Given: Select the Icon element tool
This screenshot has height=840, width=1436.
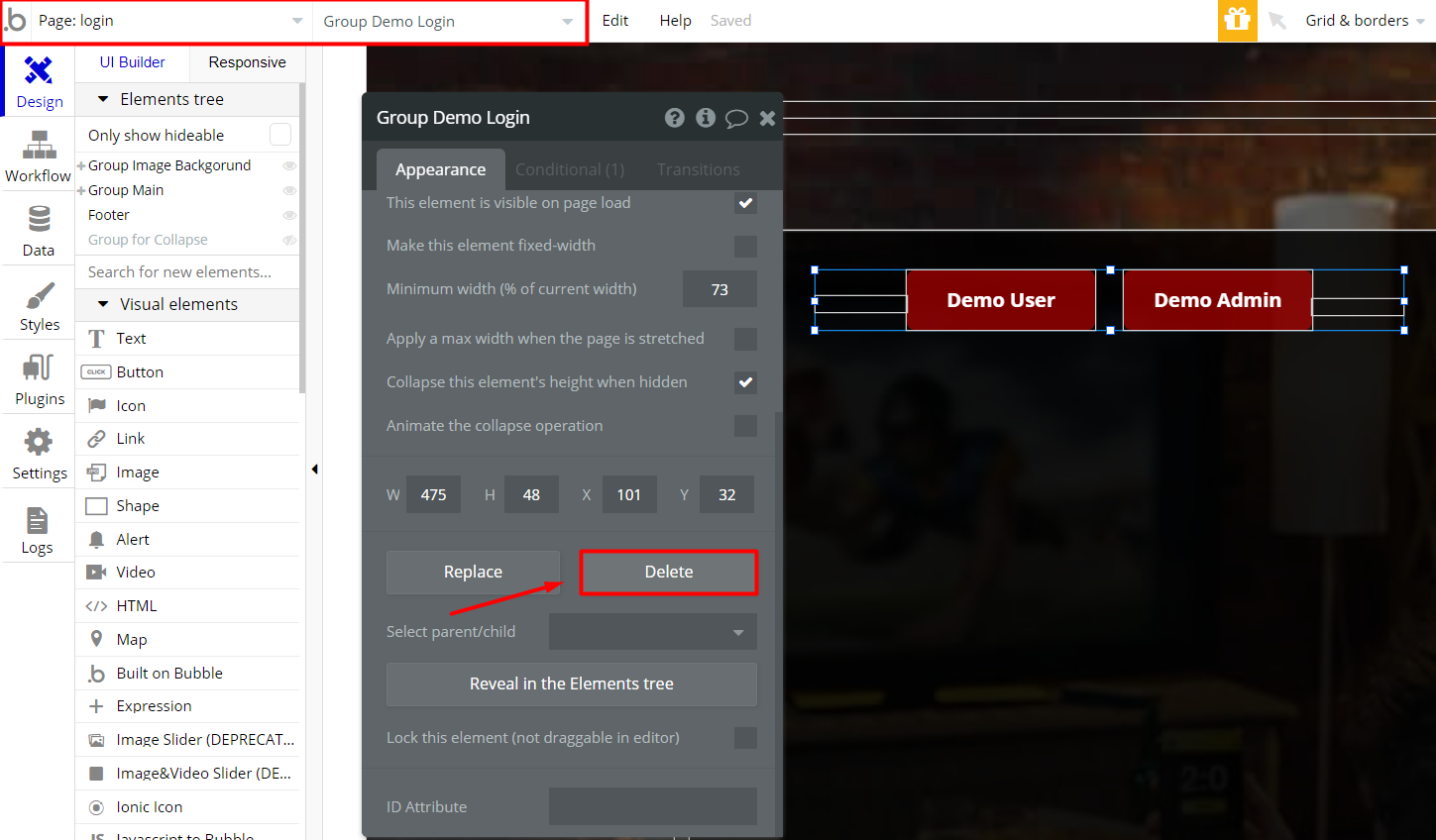Looking at the screenshot, I should pyautogui.click(x=188, y=406).
